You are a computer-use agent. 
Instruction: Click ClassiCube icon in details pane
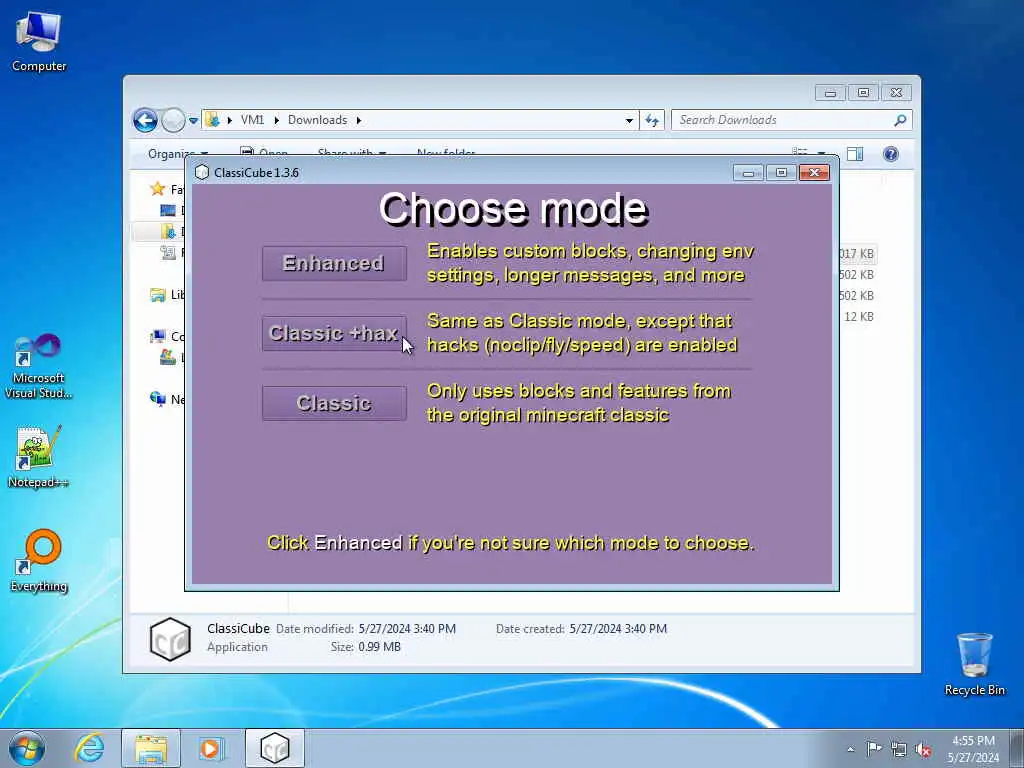[170, 639]
